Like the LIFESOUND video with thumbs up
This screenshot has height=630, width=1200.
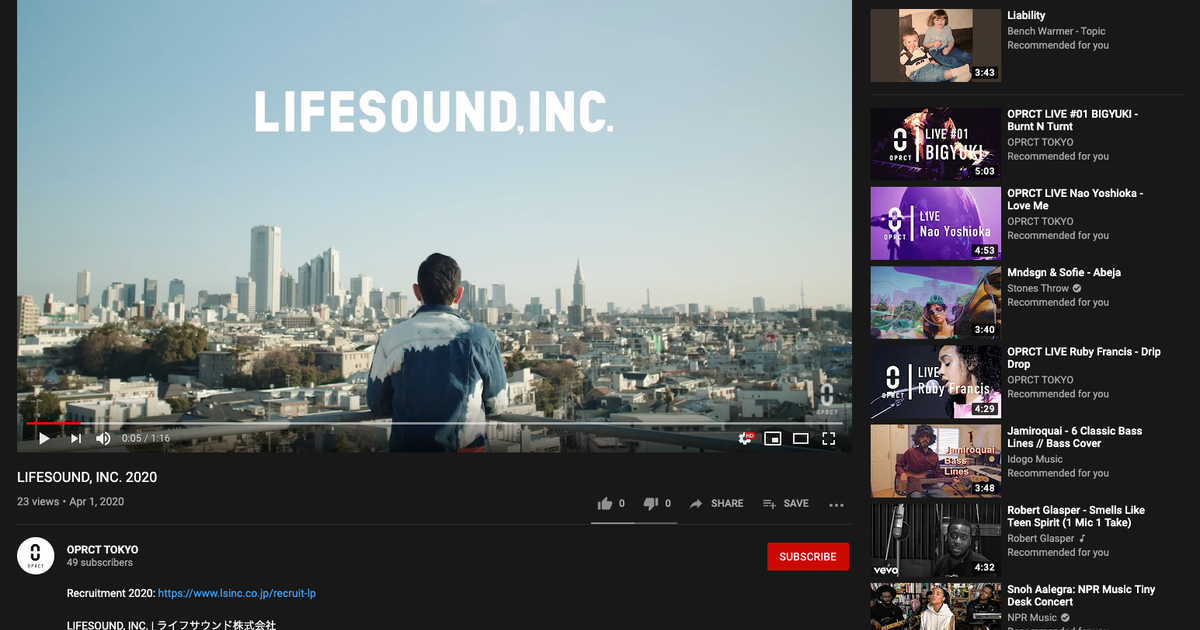click(606, 503)
